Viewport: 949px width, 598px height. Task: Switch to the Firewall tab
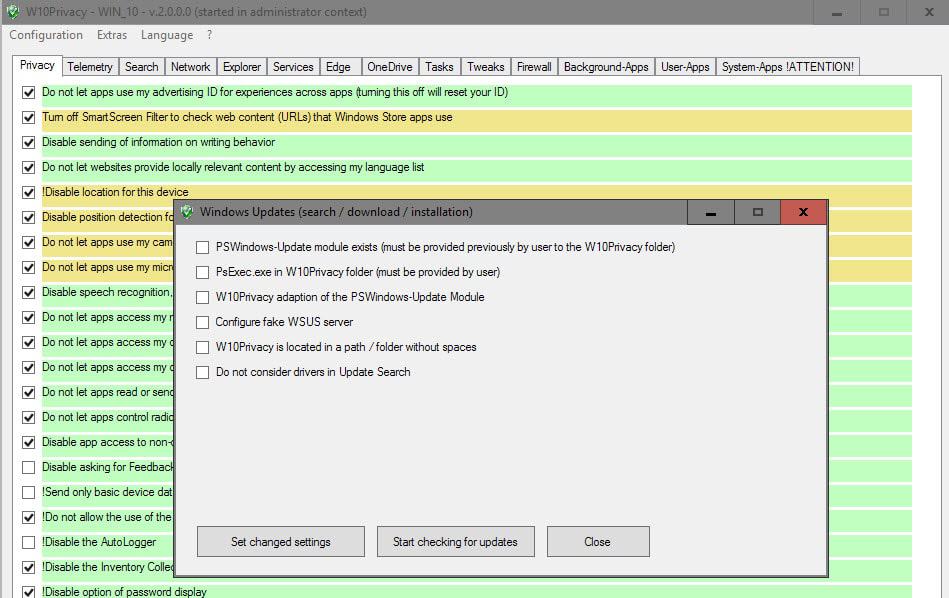pos(534,67)
